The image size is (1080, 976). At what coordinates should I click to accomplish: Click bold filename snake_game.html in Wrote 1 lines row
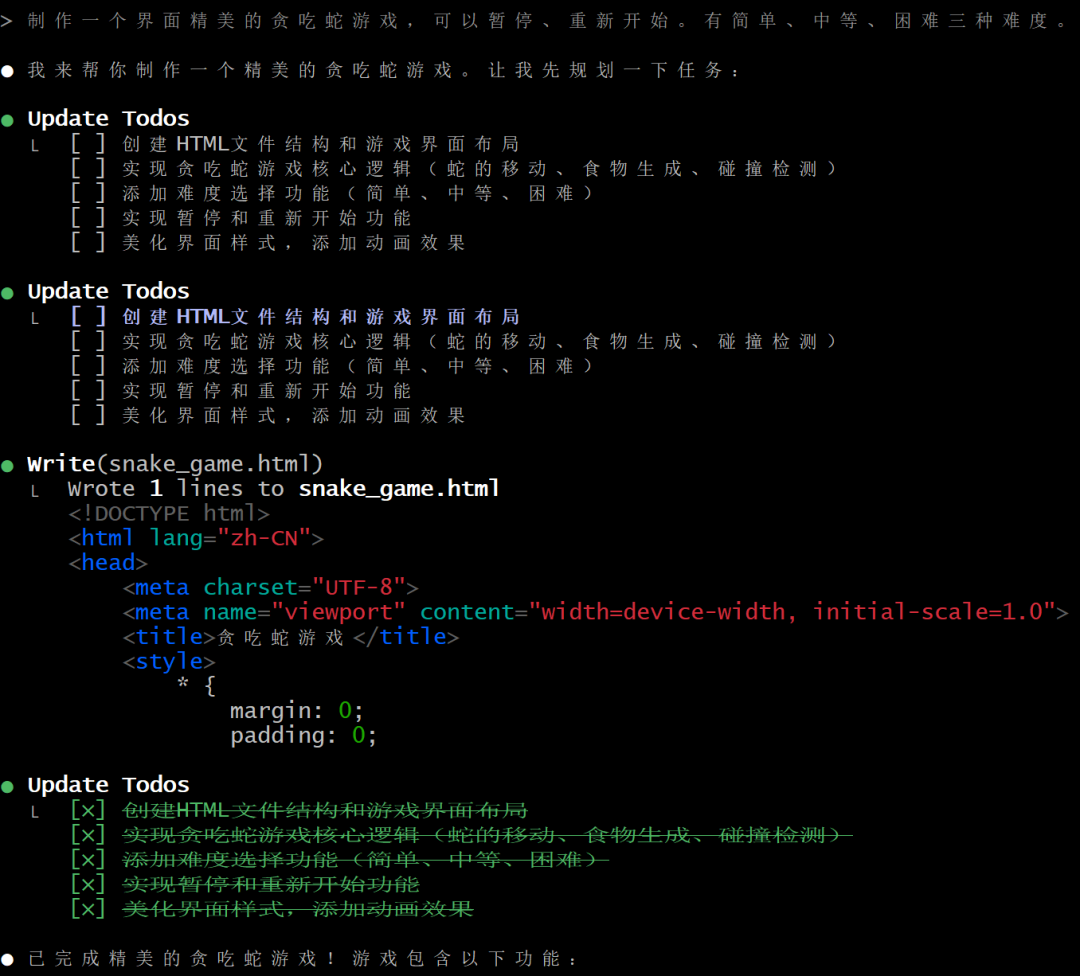(399, 488)
